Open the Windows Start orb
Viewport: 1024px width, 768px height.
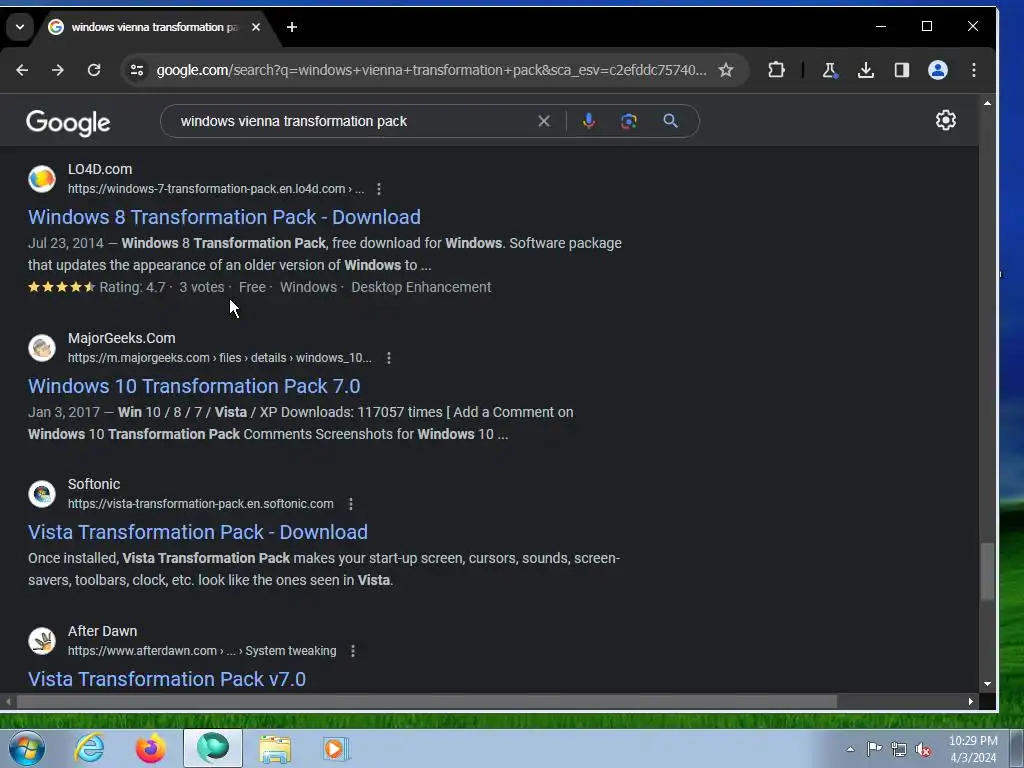(x=27, y=748)
